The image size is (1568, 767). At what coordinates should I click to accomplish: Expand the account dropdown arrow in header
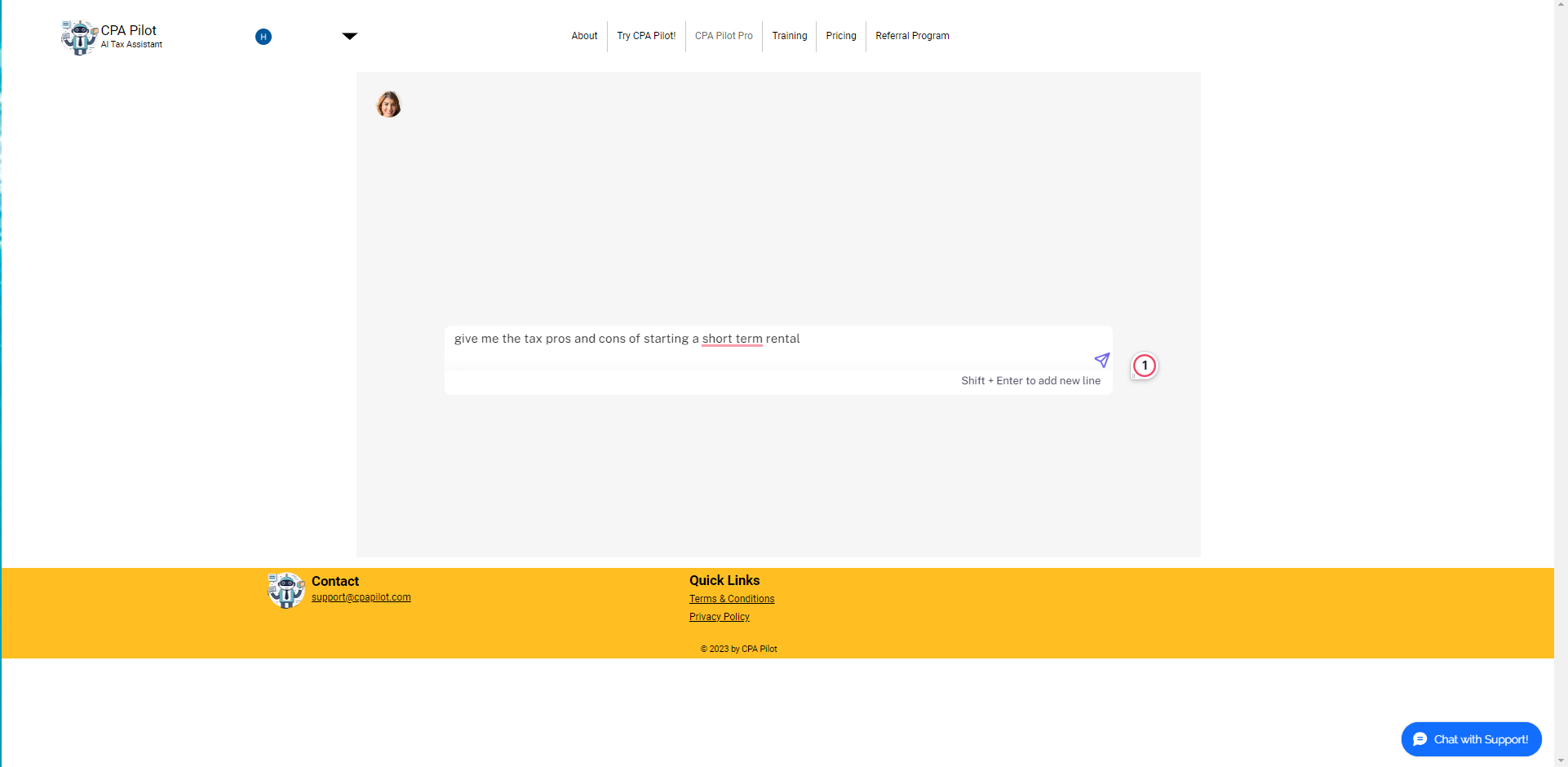[350, 36]
